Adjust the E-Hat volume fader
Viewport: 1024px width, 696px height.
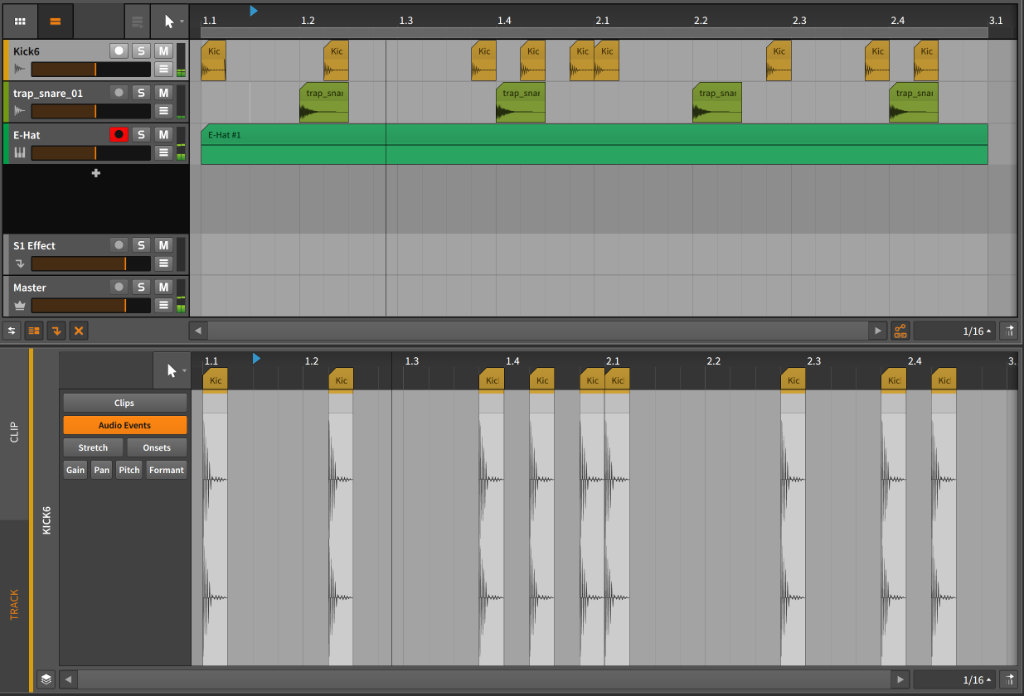[x=91, y=153]
